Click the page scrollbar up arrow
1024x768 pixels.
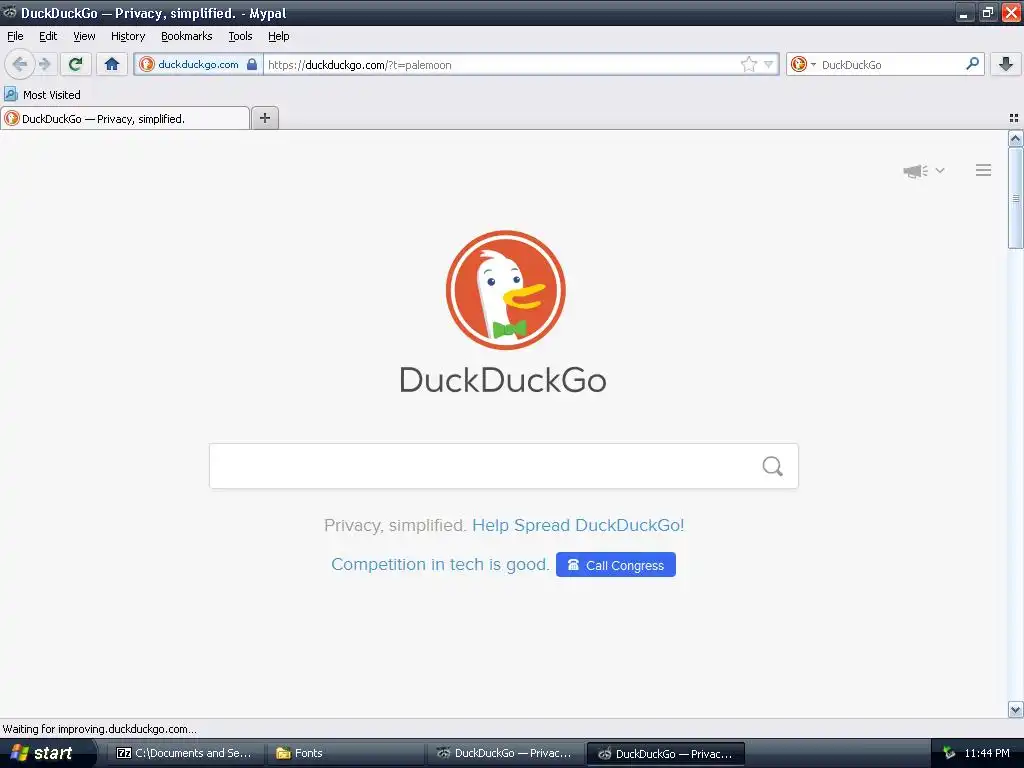point(1016,138)
